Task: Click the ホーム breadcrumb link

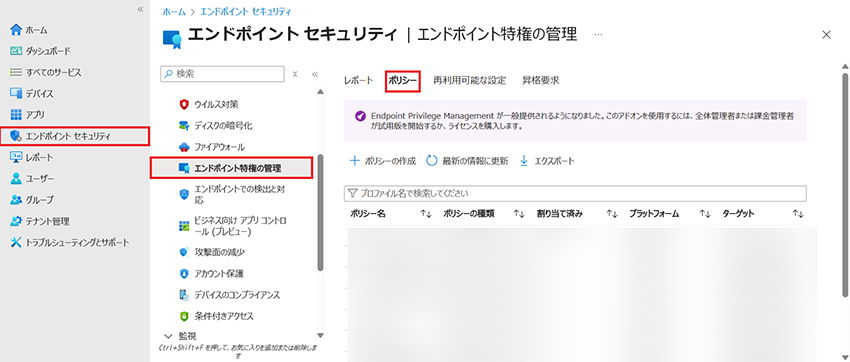Action: tap(173, 11)
